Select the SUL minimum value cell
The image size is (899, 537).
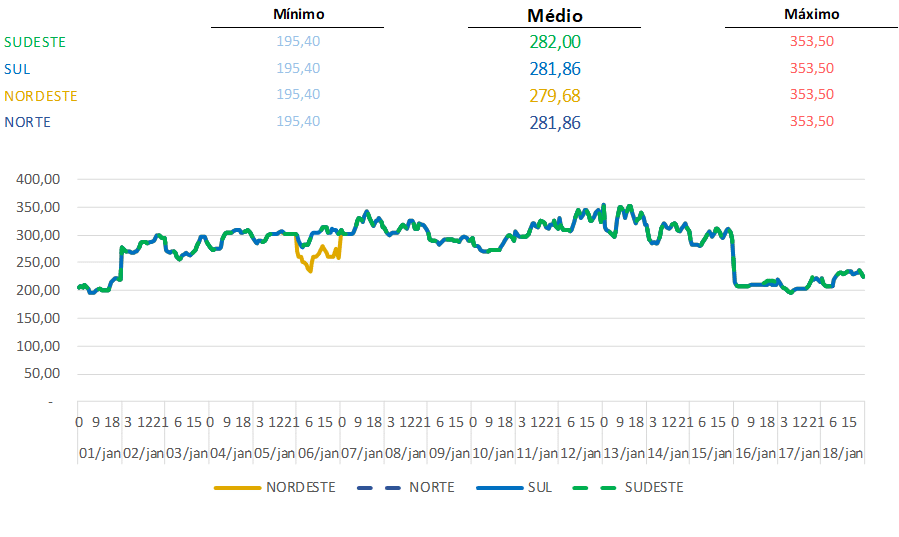point(298,68)
